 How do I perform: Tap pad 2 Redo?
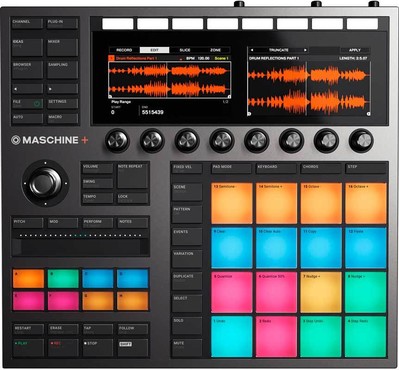coord(276,337)
